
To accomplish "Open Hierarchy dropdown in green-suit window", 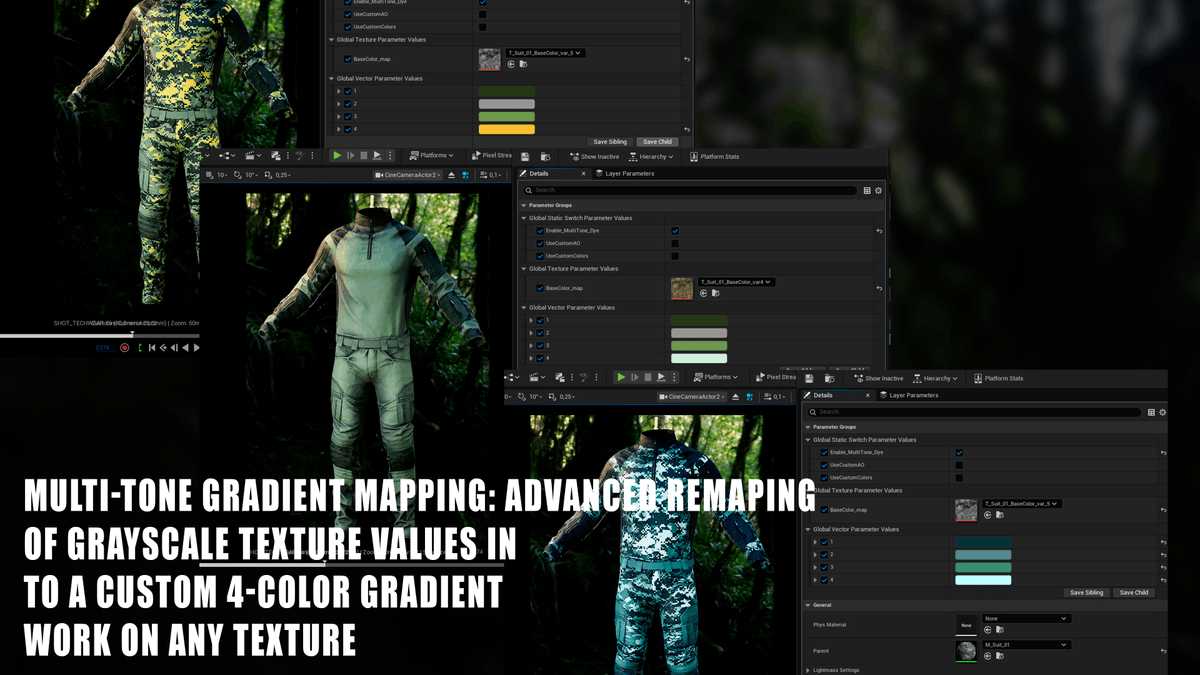I will (651, 157).
